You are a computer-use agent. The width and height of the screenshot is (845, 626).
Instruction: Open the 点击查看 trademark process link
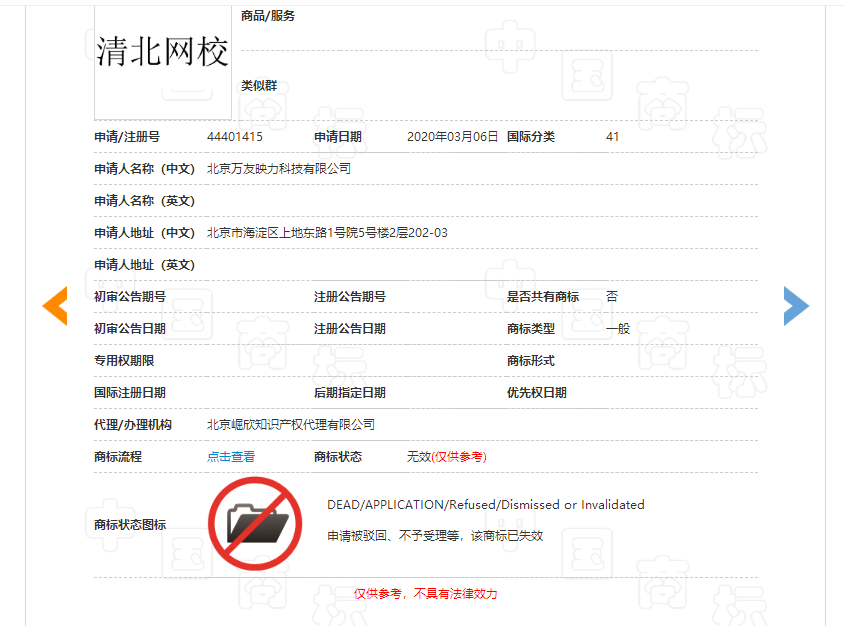[231, 457]
